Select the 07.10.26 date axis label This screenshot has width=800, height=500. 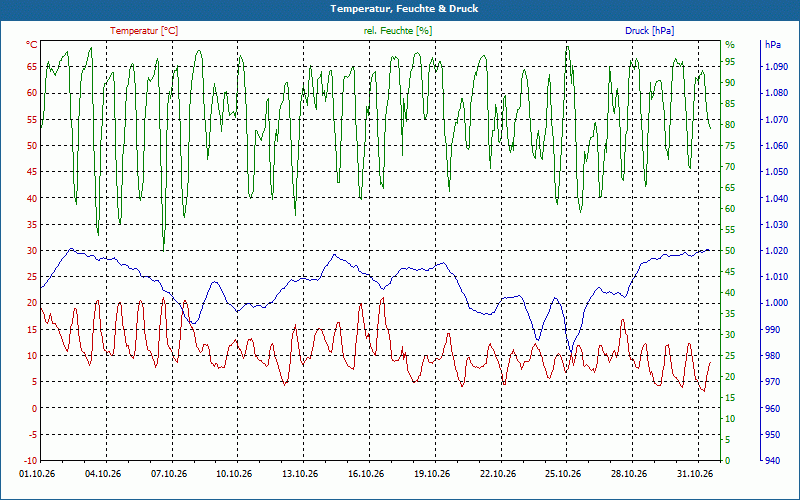(170, 474)
